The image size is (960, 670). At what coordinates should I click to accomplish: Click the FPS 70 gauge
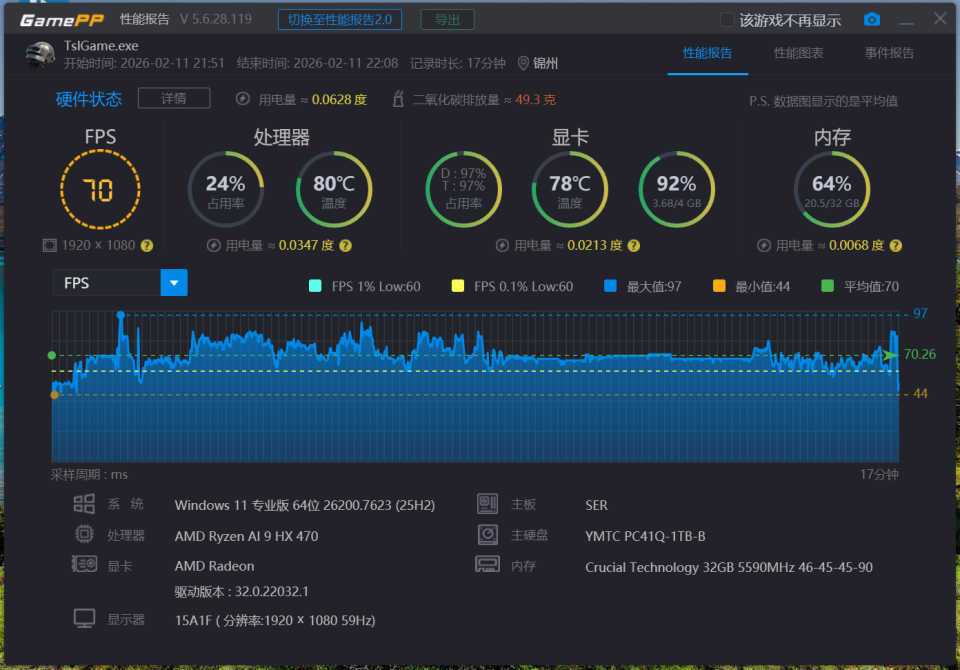[100, 190]
